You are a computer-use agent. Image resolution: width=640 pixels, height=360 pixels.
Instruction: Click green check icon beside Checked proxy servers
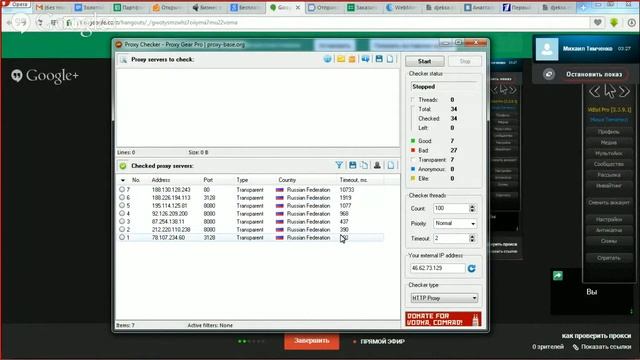point(123,166)
